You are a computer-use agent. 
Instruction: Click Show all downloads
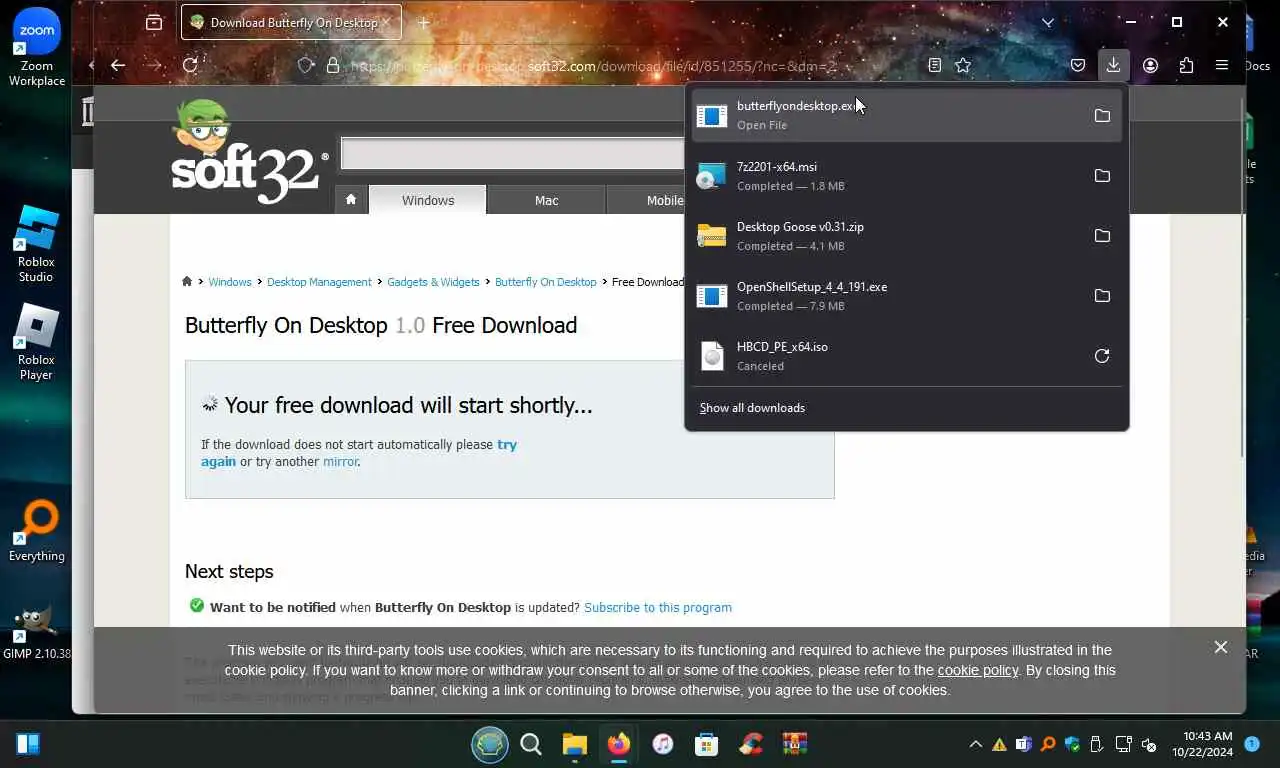point(752,408)
